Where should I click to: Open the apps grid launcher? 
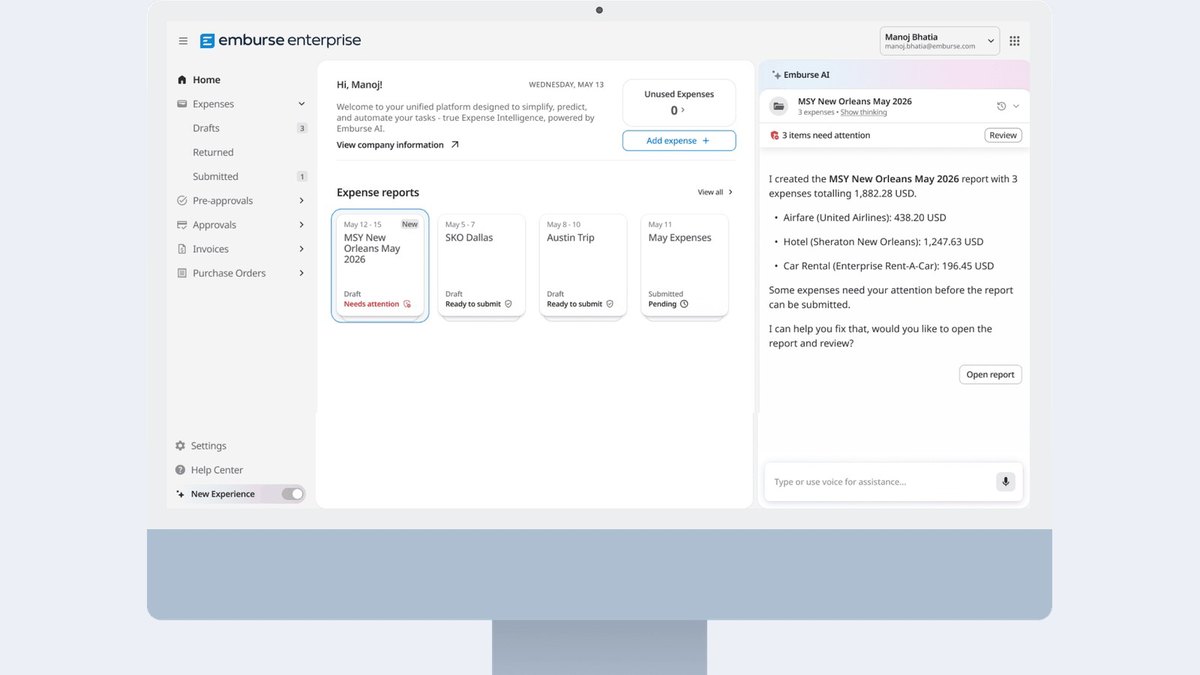1014,41
